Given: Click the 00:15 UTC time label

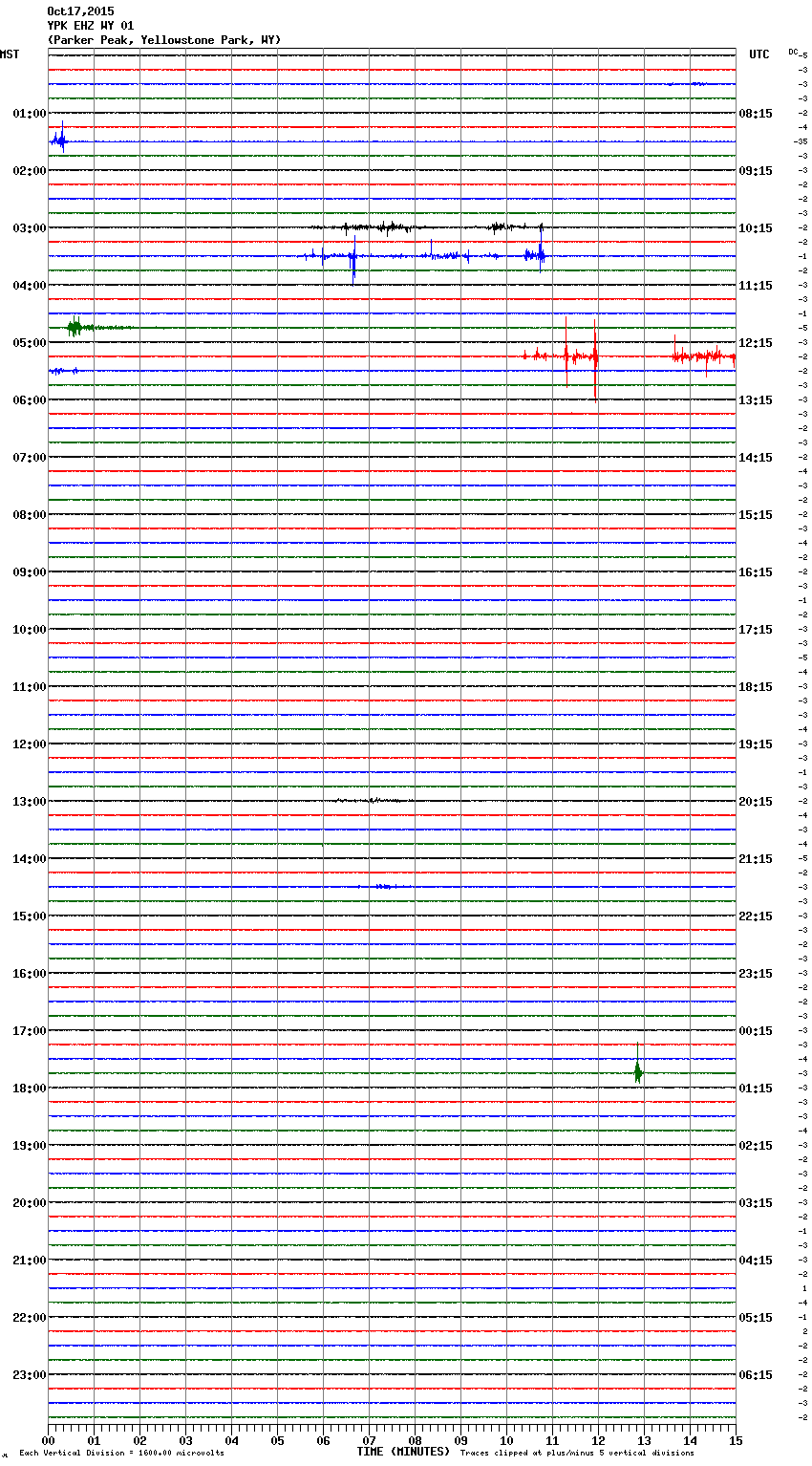Looking at the screenshot, I should (x=756, y=1031).
